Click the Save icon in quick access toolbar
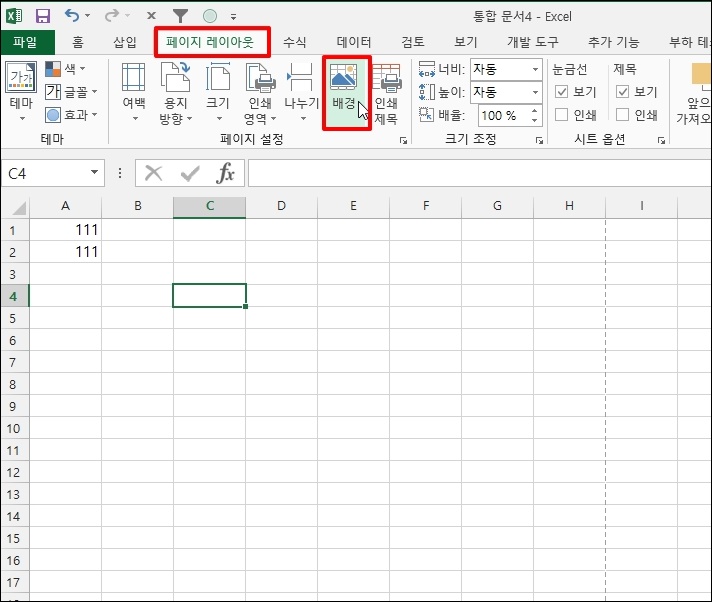 coord(43,16)
